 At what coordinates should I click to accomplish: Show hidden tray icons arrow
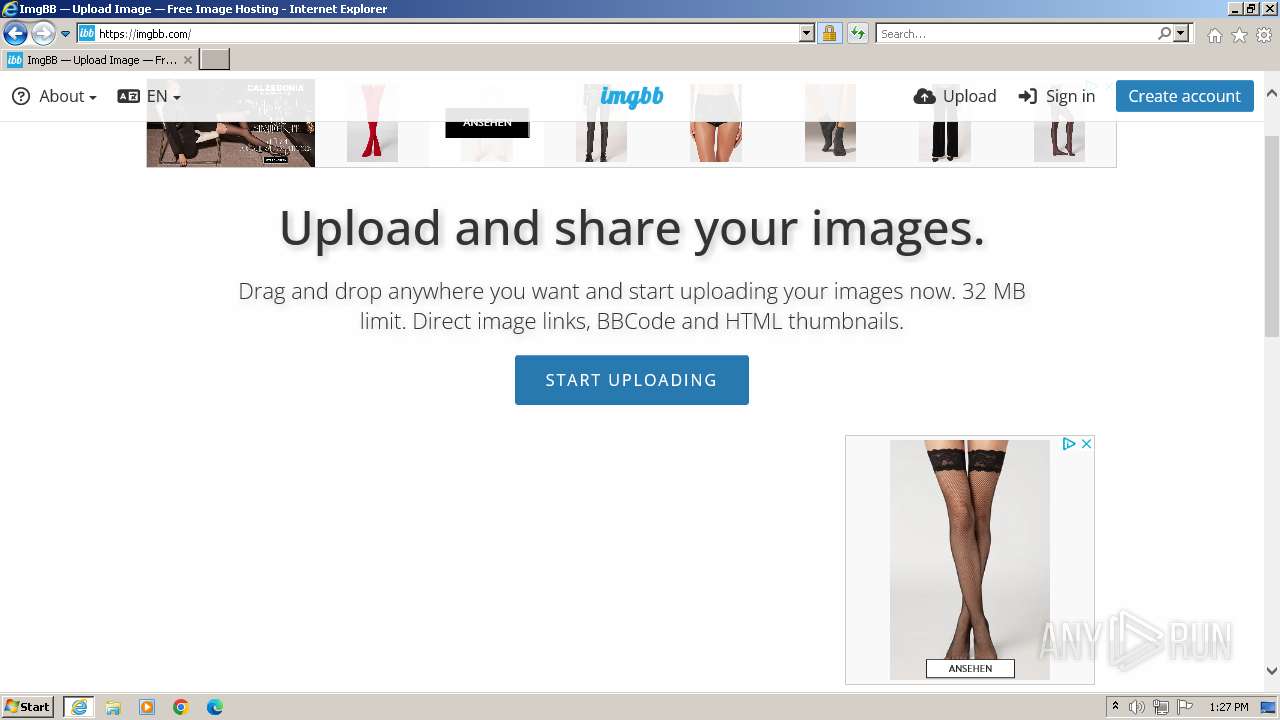pyautogui.click(x=1115, y=707)
